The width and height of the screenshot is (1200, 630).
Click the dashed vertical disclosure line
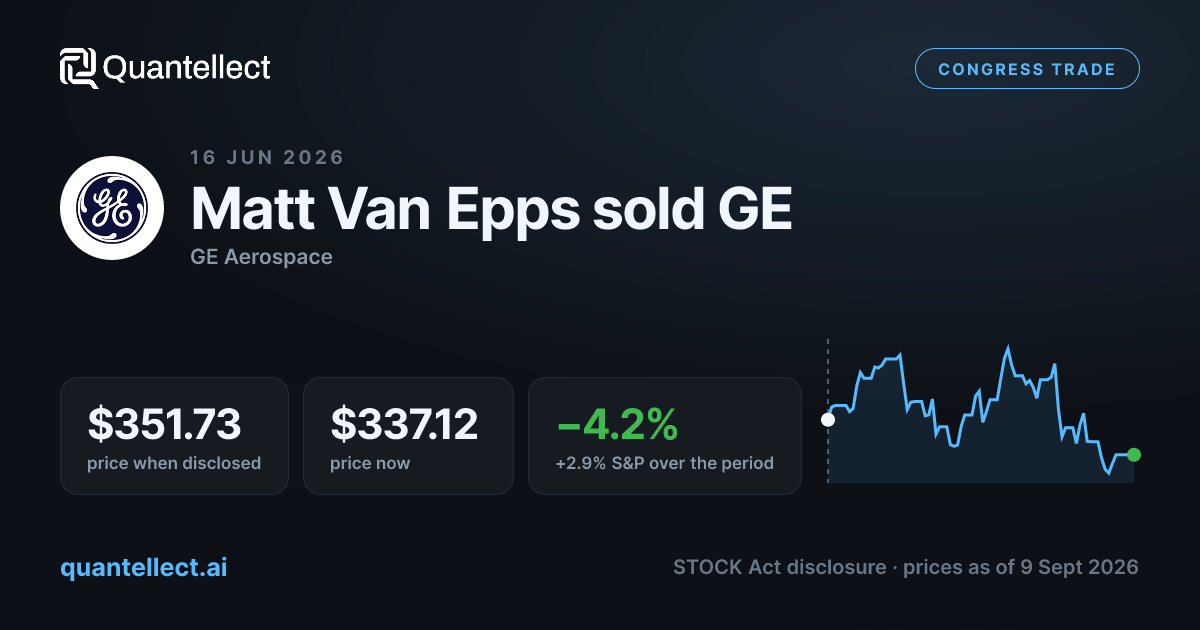click(828, 411)
